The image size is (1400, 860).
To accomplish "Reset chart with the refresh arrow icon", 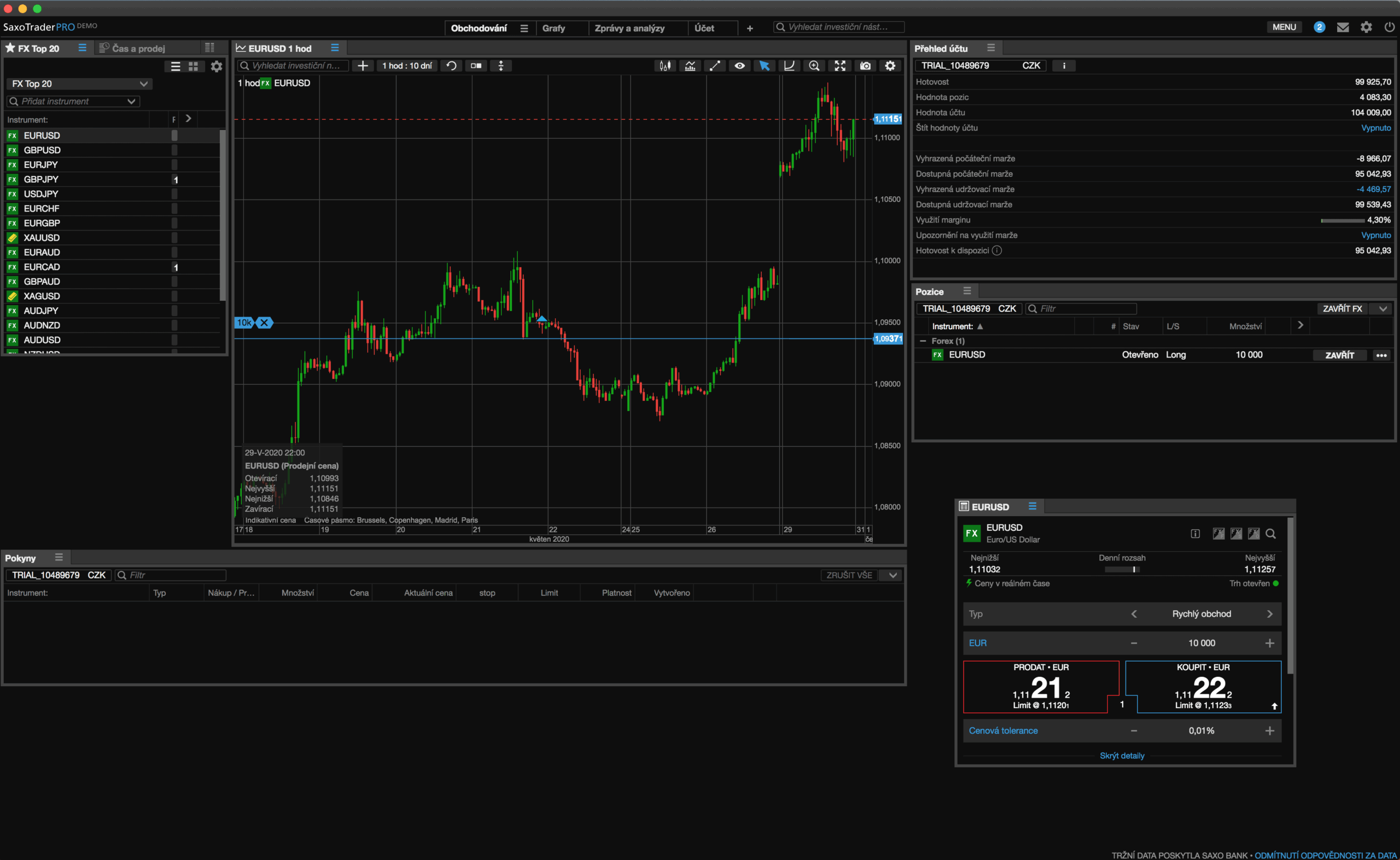I will [451, 66].
